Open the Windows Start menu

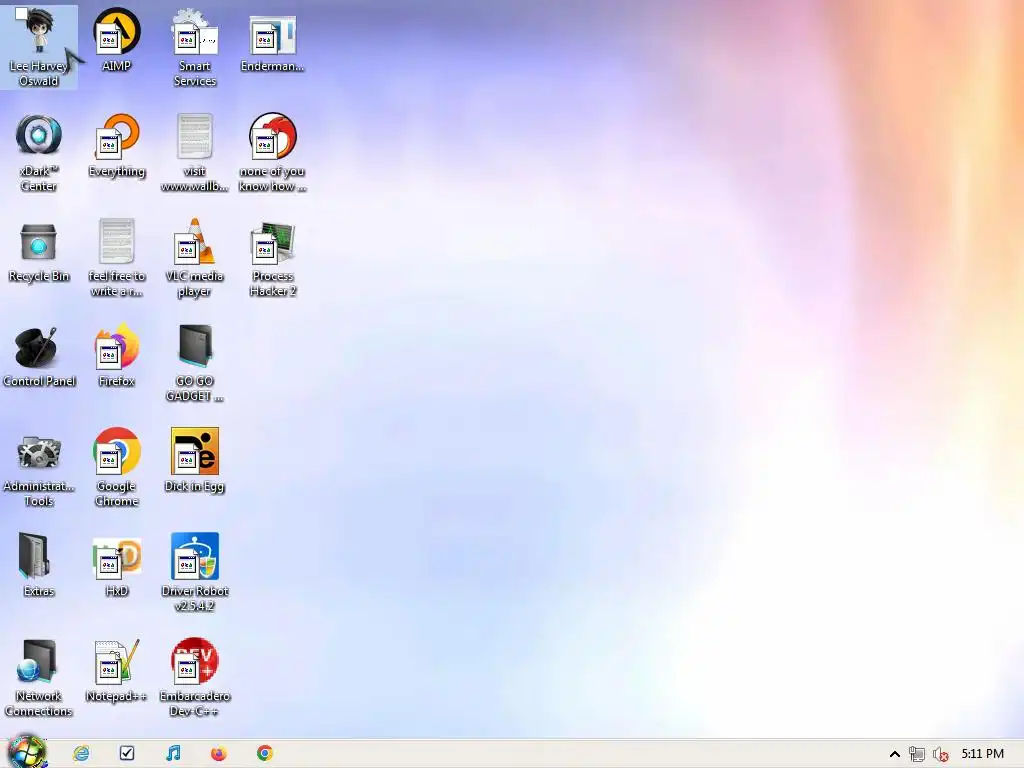click(27, 752)
